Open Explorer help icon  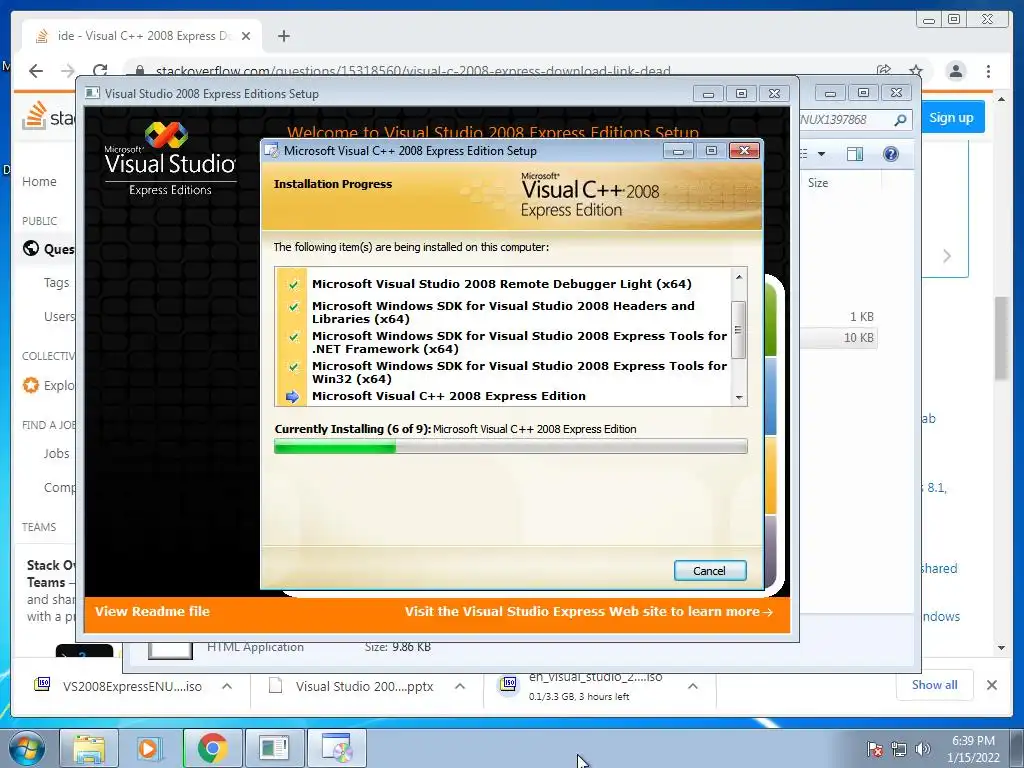(x=891, y=154)
